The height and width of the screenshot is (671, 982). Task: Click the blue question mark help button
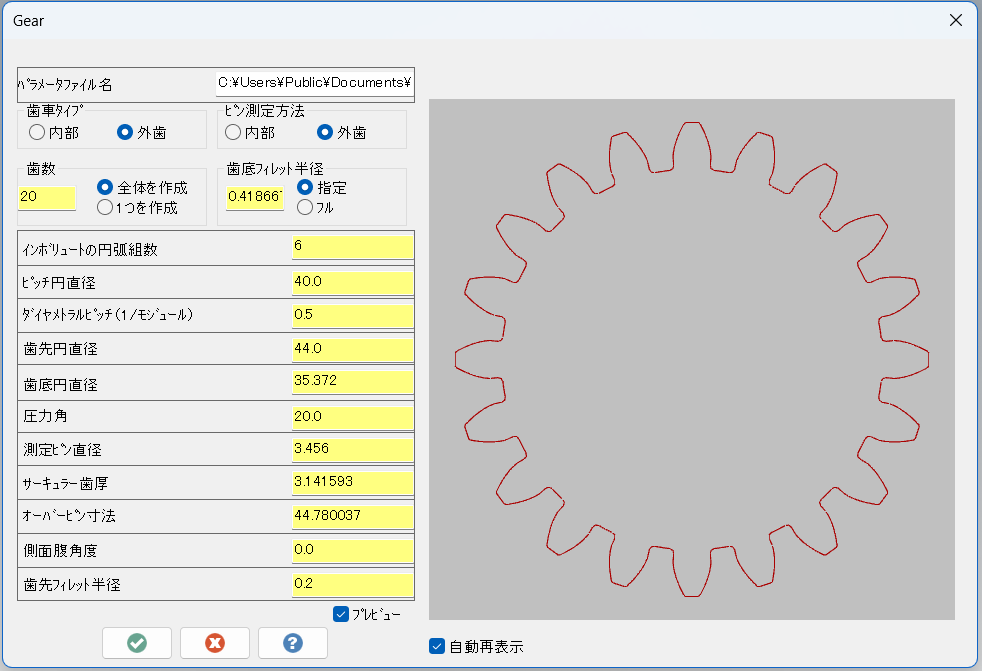point(292,643)
